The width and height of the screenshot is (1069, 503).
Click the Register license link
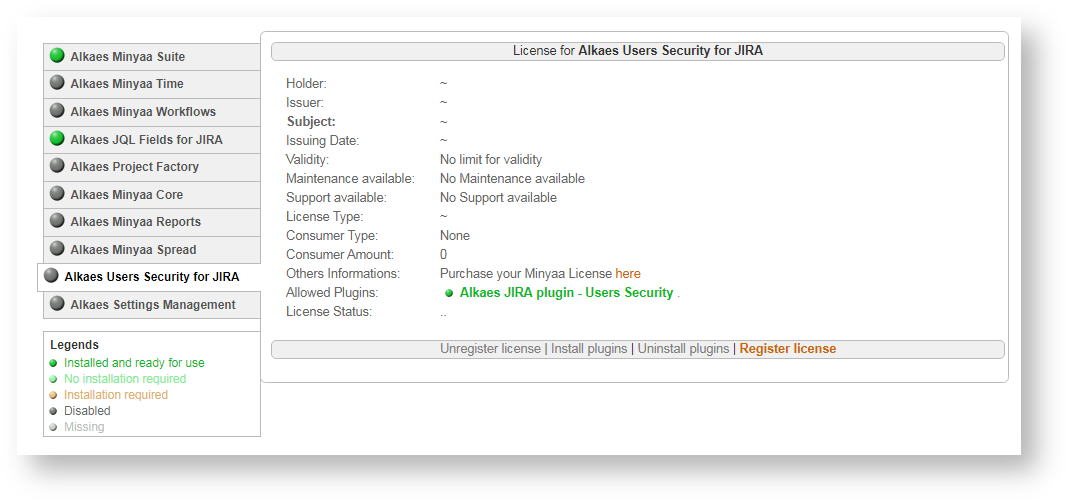pyautogui.click(x=787, y=349)
